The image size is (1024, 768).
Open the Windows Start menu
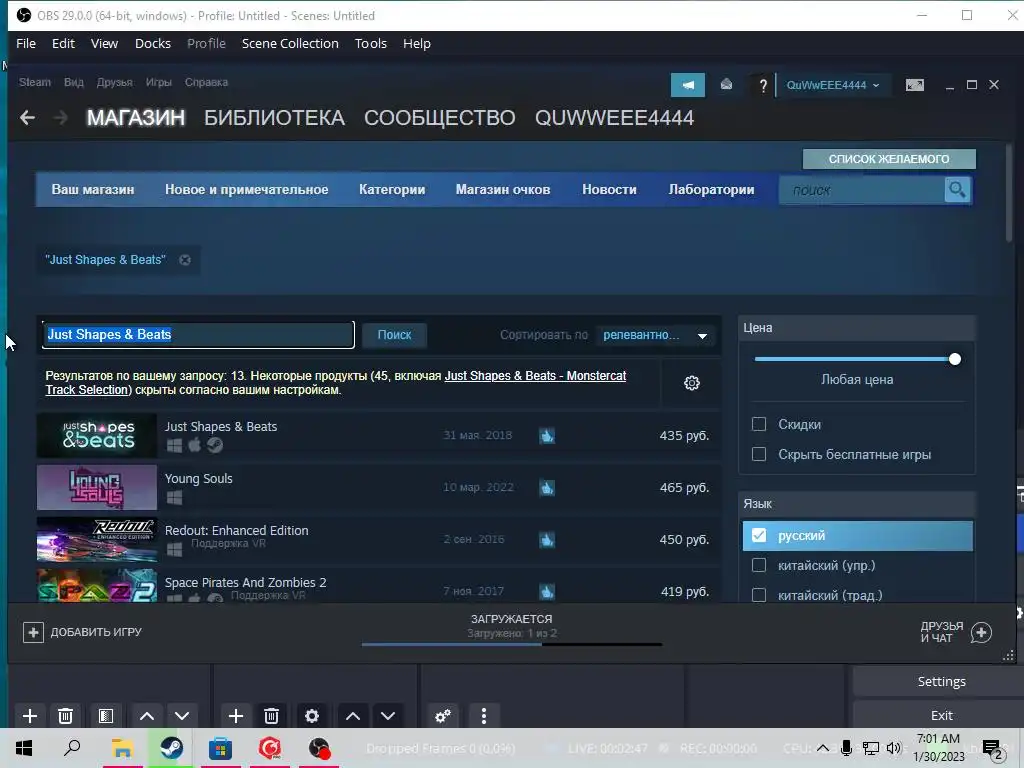pos(24,748)
